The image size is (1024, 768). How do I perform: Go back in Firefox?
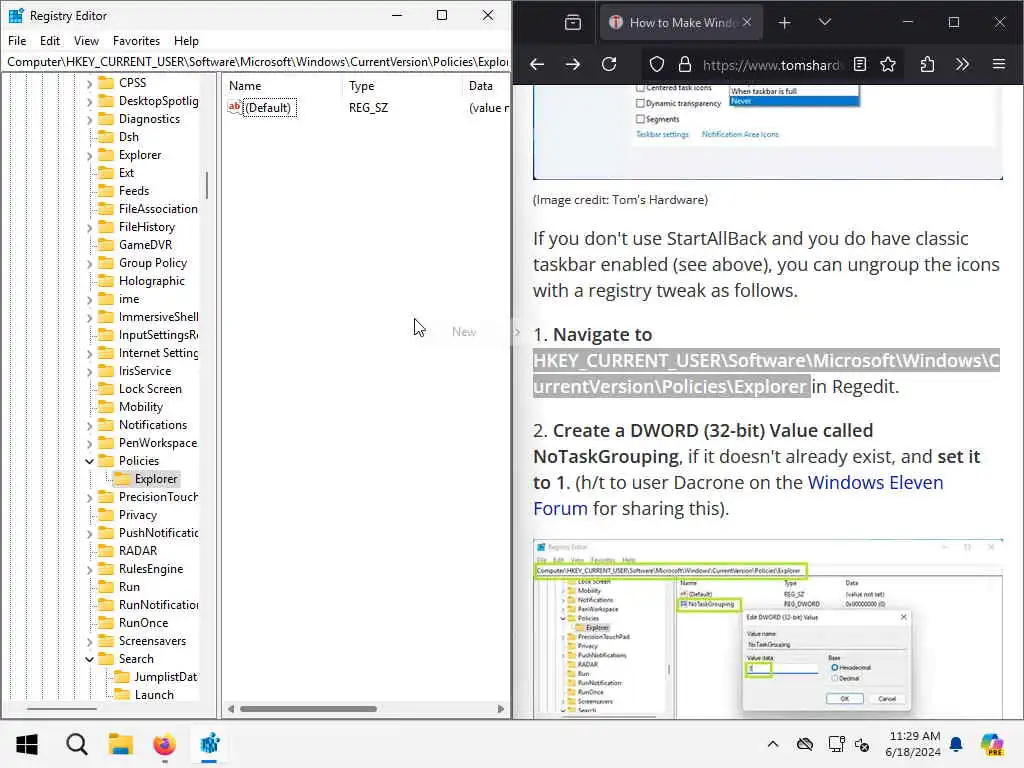537,64
